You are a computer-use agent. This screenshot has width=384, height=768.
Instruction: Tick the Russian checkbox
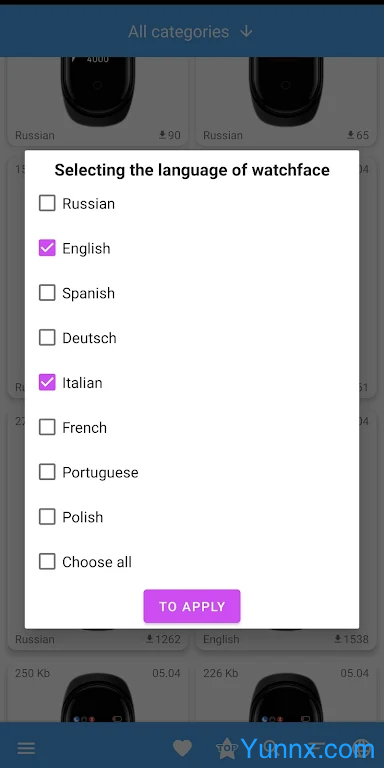(x=47, y=203)
